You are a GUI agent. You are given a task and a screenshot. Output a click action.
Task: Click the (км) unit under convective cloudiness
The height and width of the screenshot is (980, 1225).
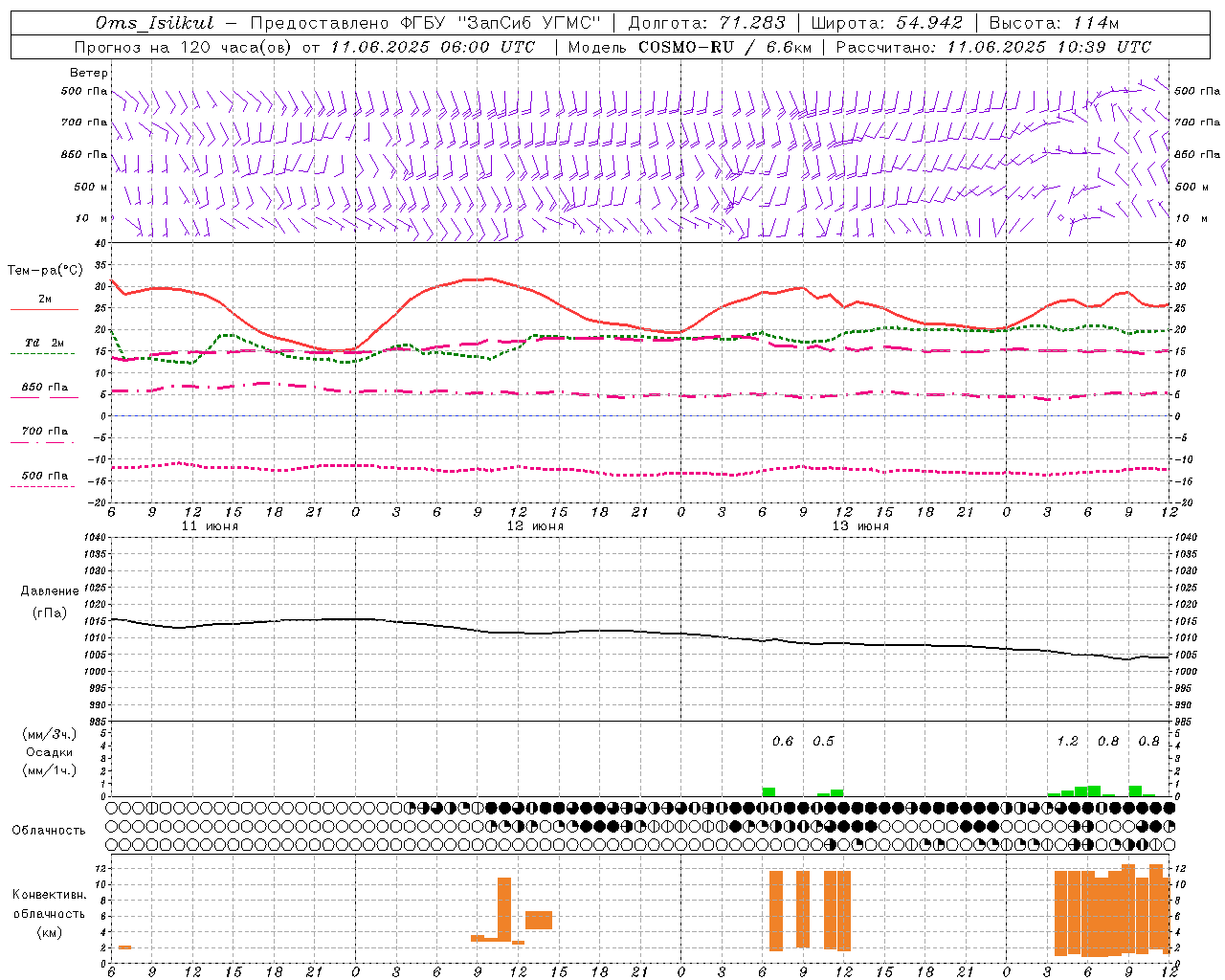click(x=50, y=932)
